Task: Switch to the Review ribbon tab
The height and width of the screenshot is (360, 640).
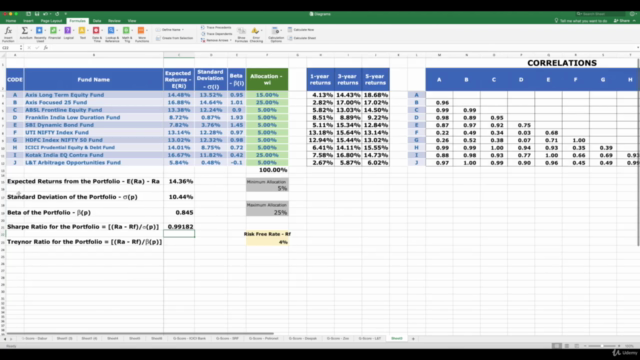Action: (114, 21)
